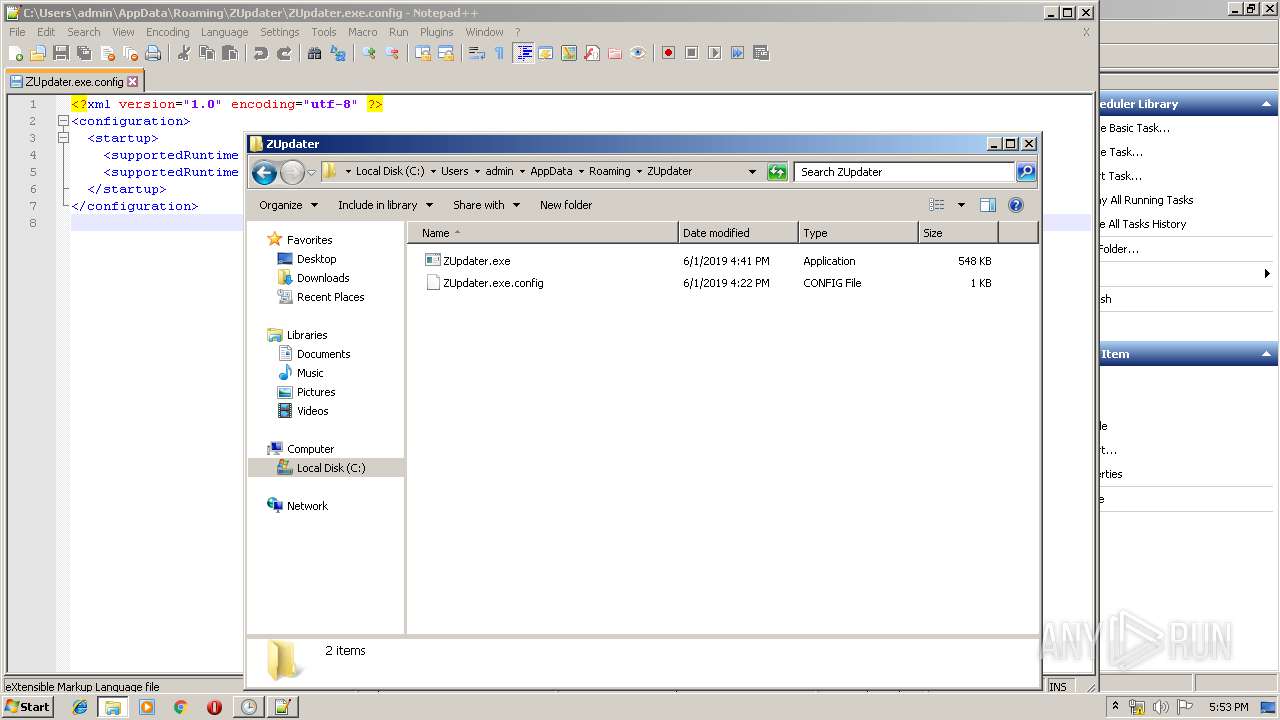The image size is (1280, 720).
Task: Select Local Disk (C:) in the navigation pane
Action: pos(331,468)
